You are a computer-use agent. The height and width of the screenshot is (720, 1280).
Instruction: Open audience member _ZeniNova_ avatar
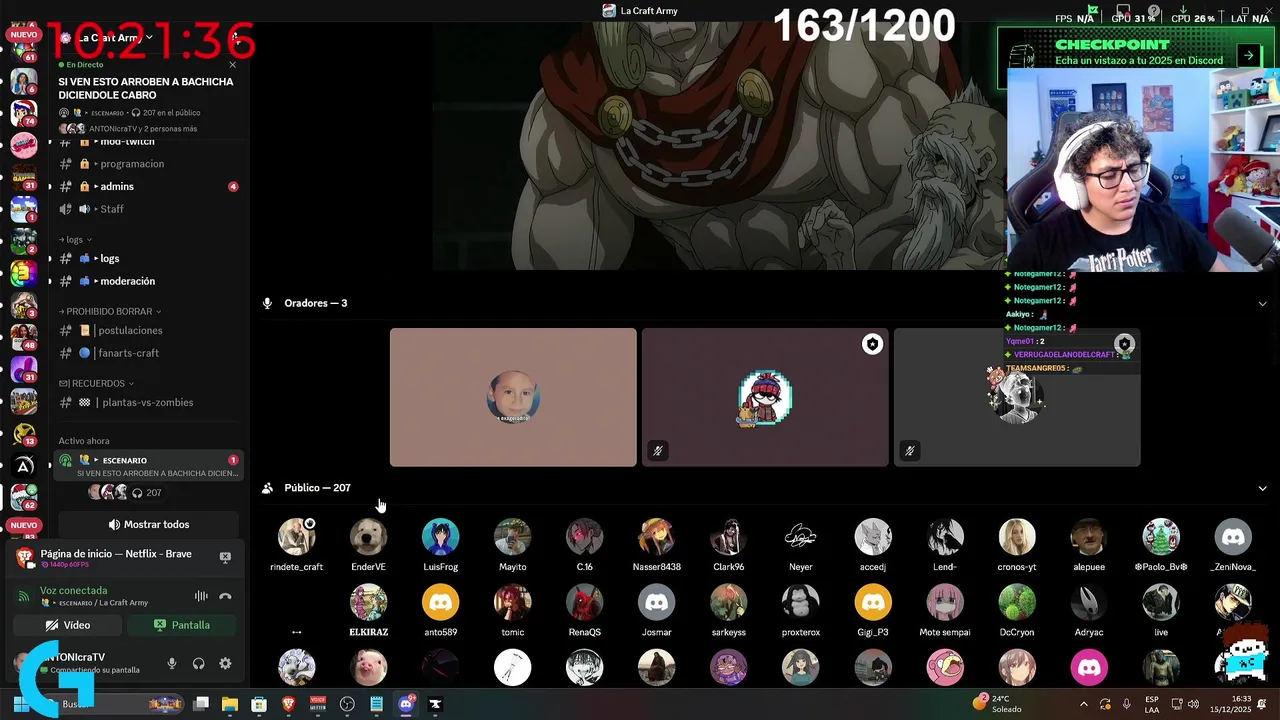1232,537
